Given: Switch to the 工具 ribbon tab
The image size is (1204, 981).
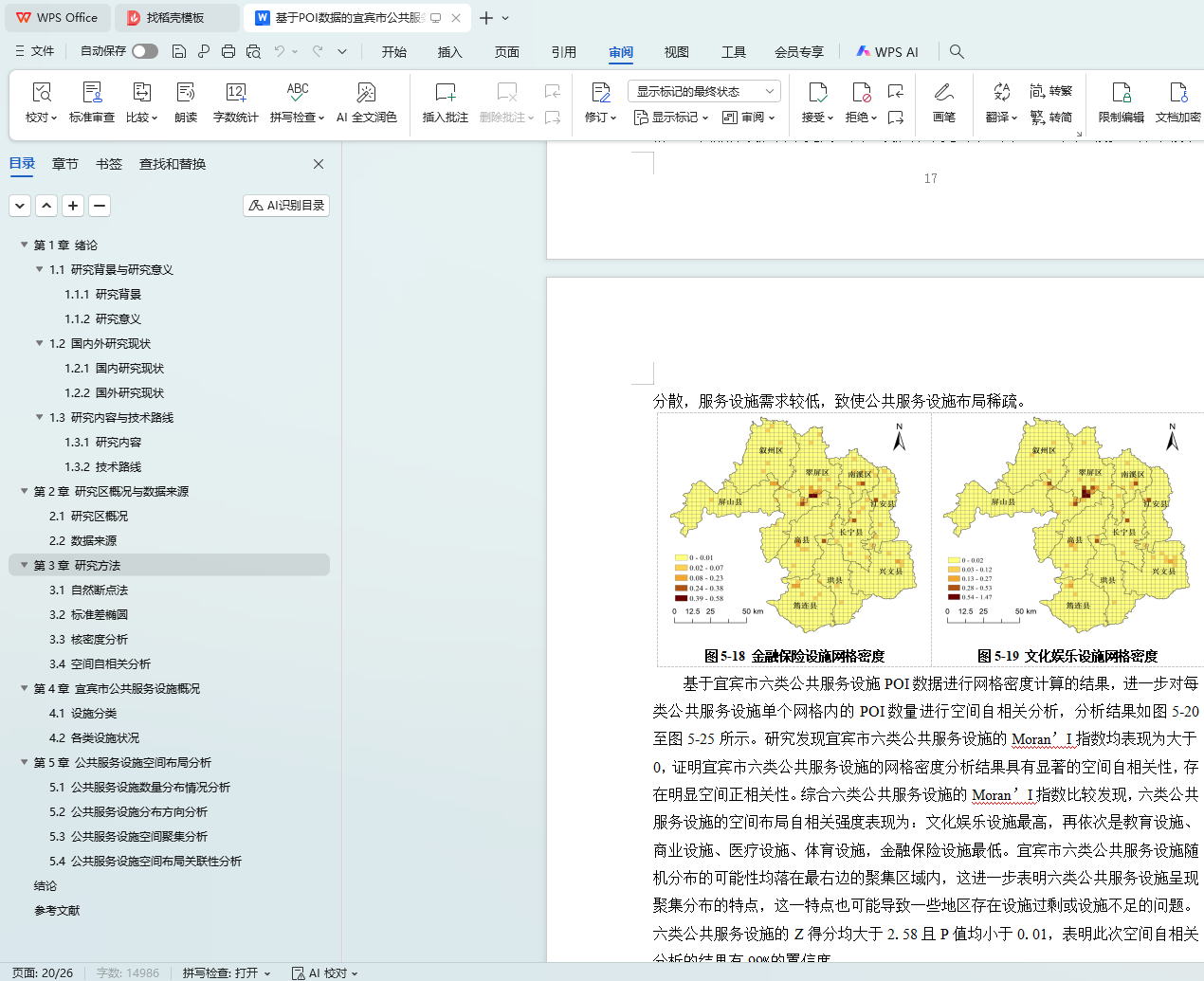Looking at the screenshot, I should point(734,52).
